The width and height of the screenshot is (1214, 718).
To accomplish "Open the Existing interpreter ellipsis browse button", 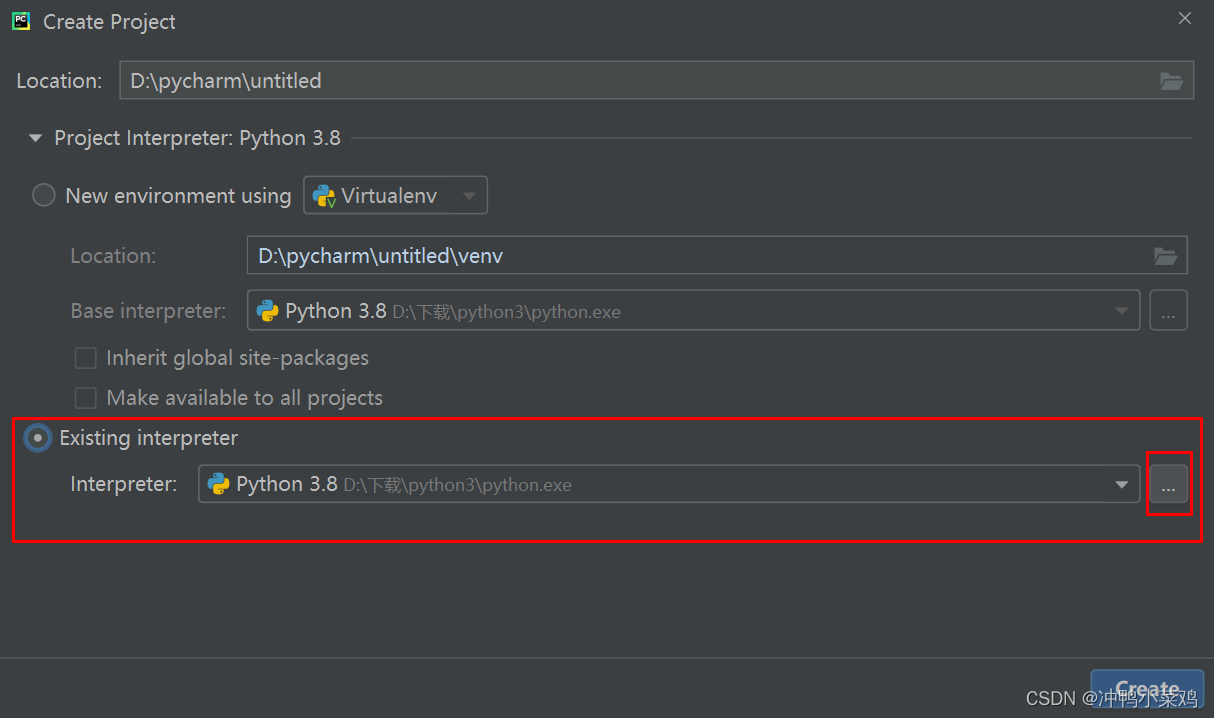I will [1168, 485].
